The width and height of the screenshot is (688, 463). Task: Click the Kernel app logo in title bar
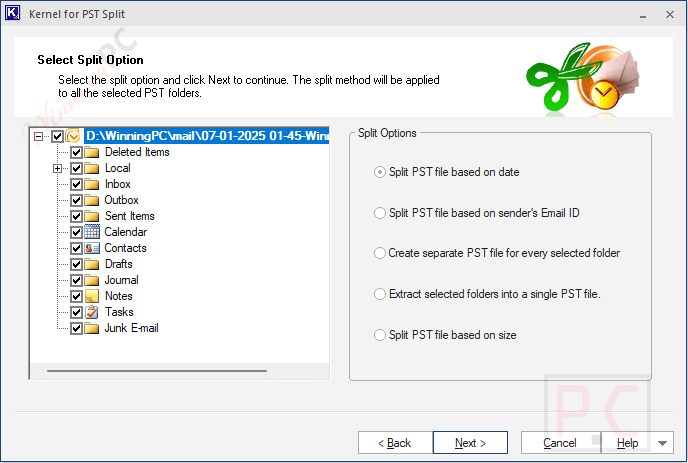12,13
